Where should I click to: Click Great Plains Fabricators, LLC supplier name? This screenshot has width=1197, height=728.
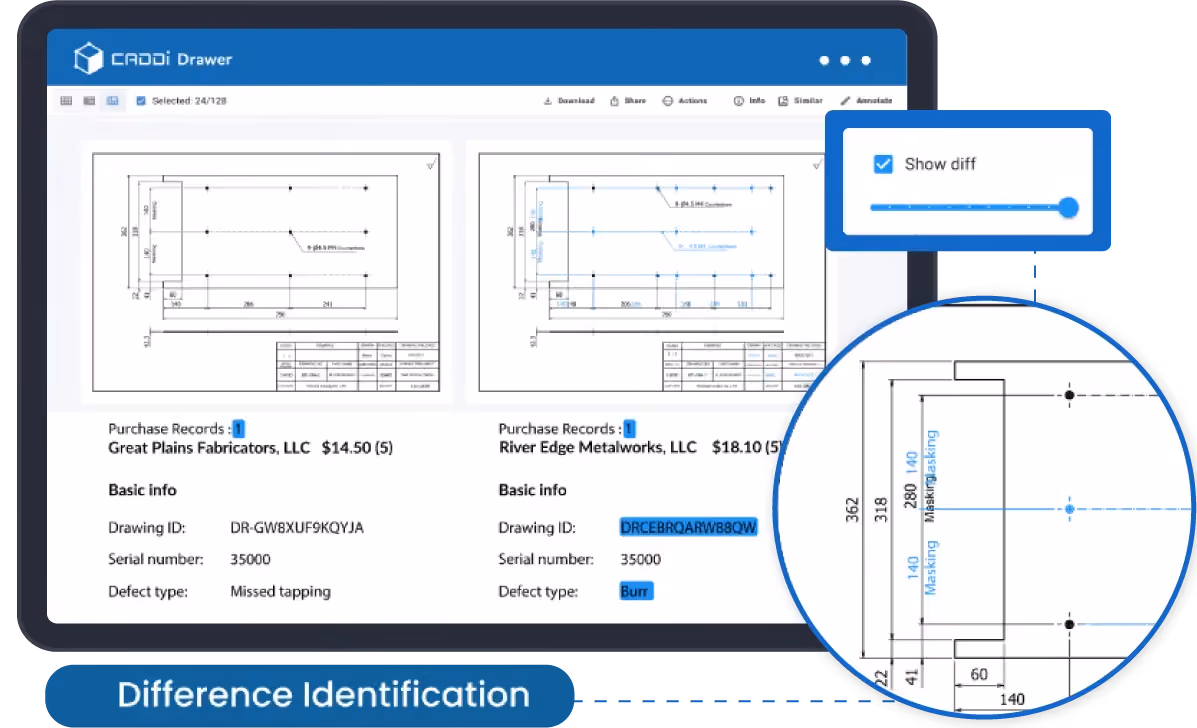(x=208, y=448)
